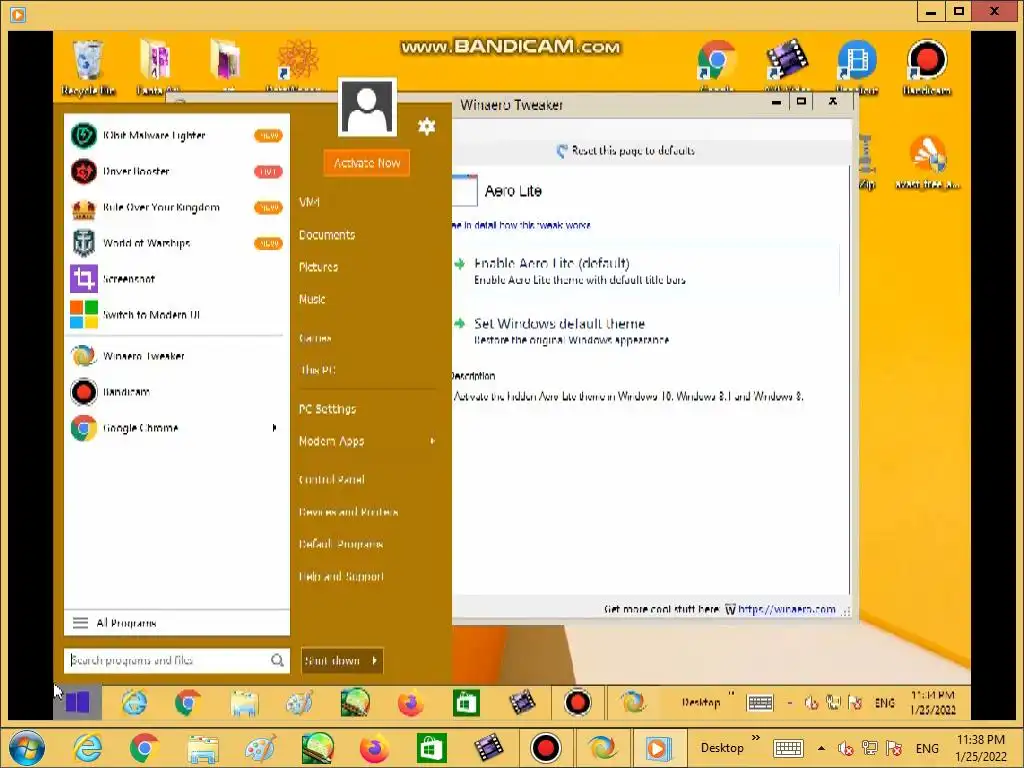Open Google Chrome desktop shortcut in recording
Viewport: 1024px width, 768px height.
pos(716,66)
